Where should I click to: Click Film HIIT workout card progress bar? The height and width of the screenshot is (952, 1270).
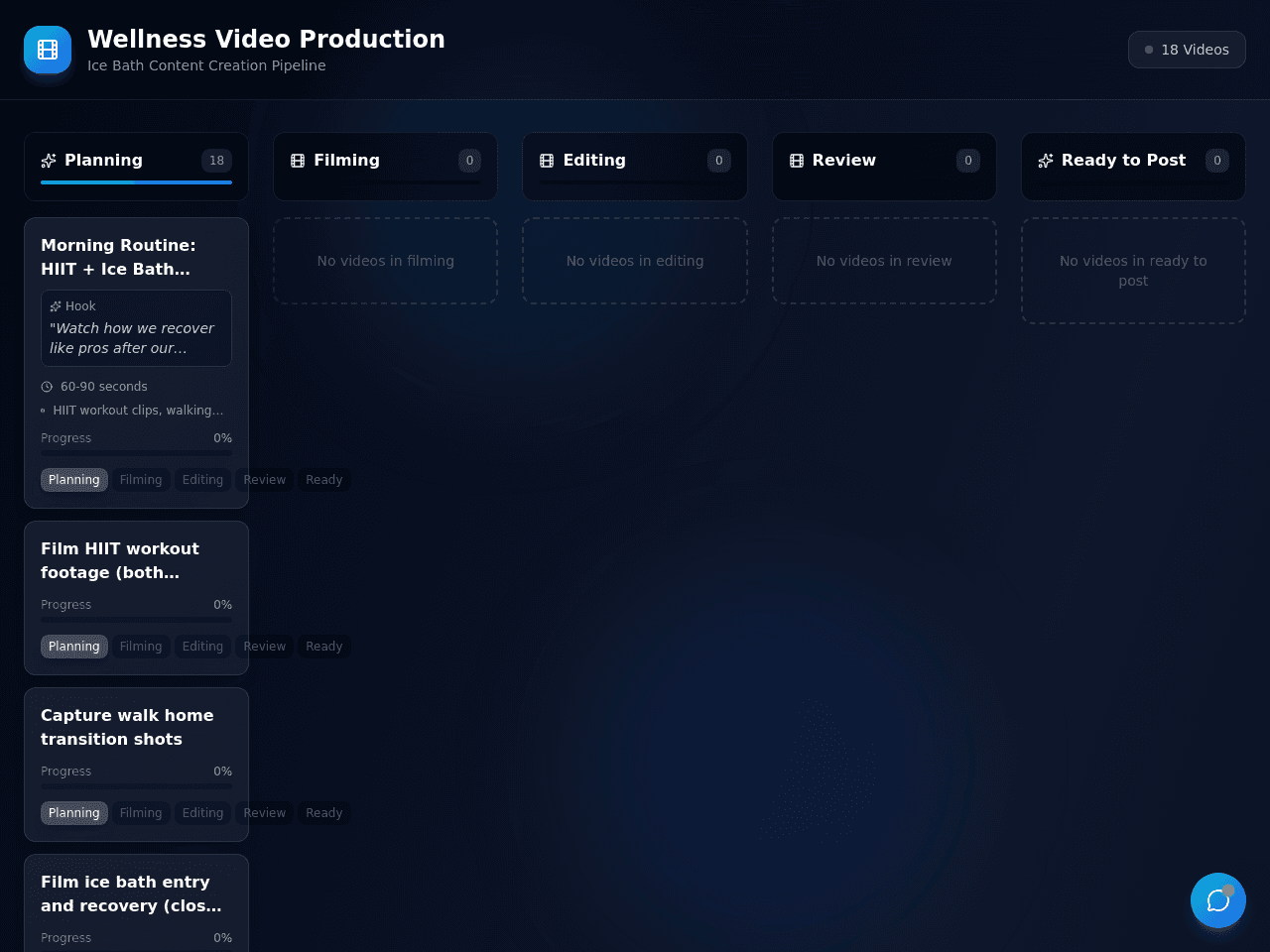tap(136, 620)
